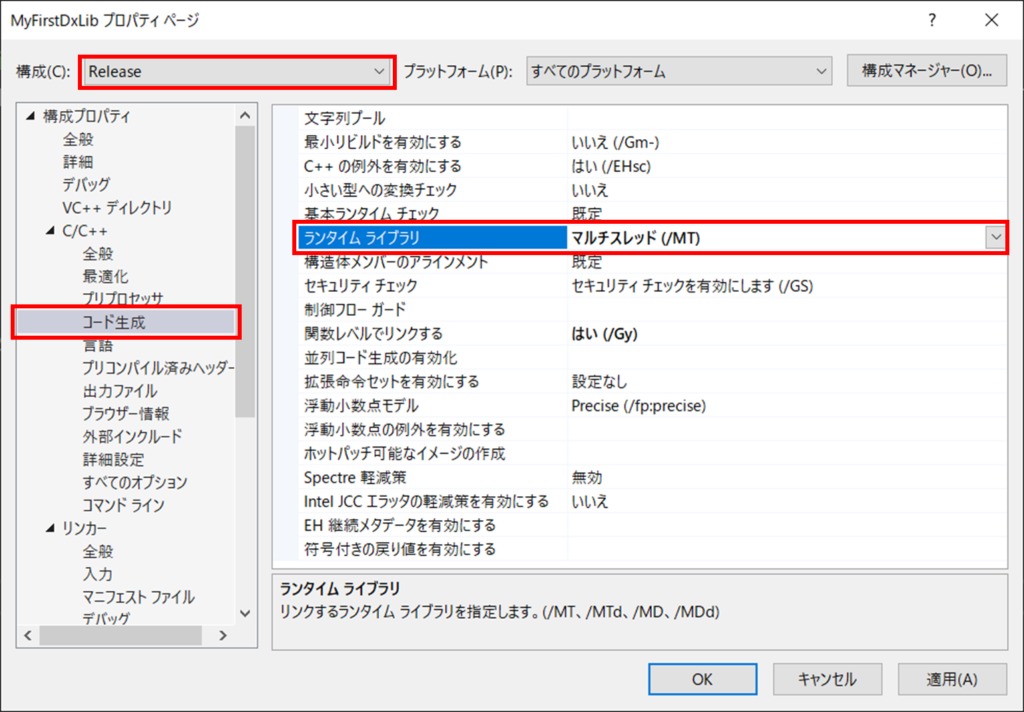Collapse the 構成プロパティ tree node
Image resolution: width=1024 pixels, height=712 pixels.
pos(29,116)
